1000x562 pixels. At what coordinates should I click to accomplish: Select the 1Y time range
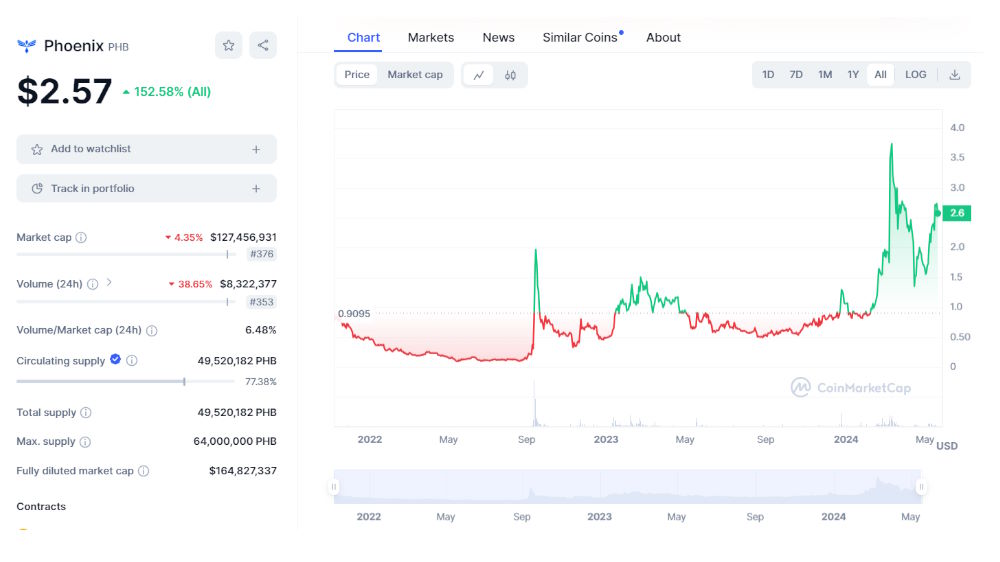(x=853, y=75)
